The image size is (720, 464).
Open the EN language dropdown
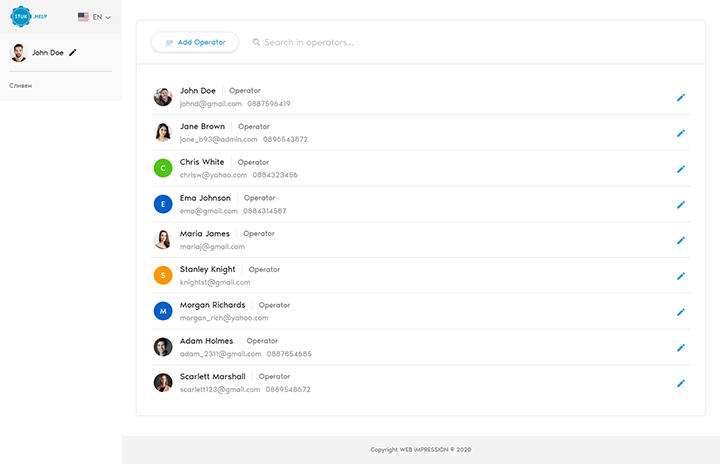click(x=94, y=17)
